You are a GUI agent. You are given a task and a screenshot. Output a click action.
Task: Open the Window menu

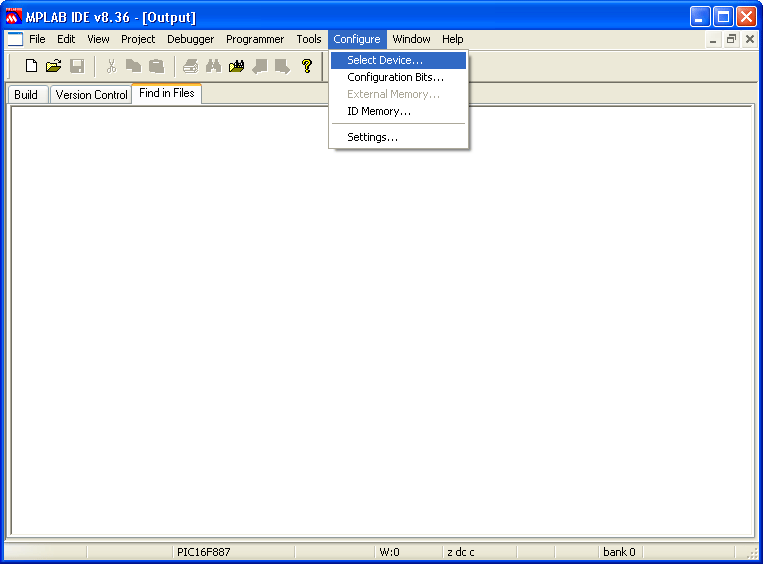pyautogui.click(x=411, y=39)
